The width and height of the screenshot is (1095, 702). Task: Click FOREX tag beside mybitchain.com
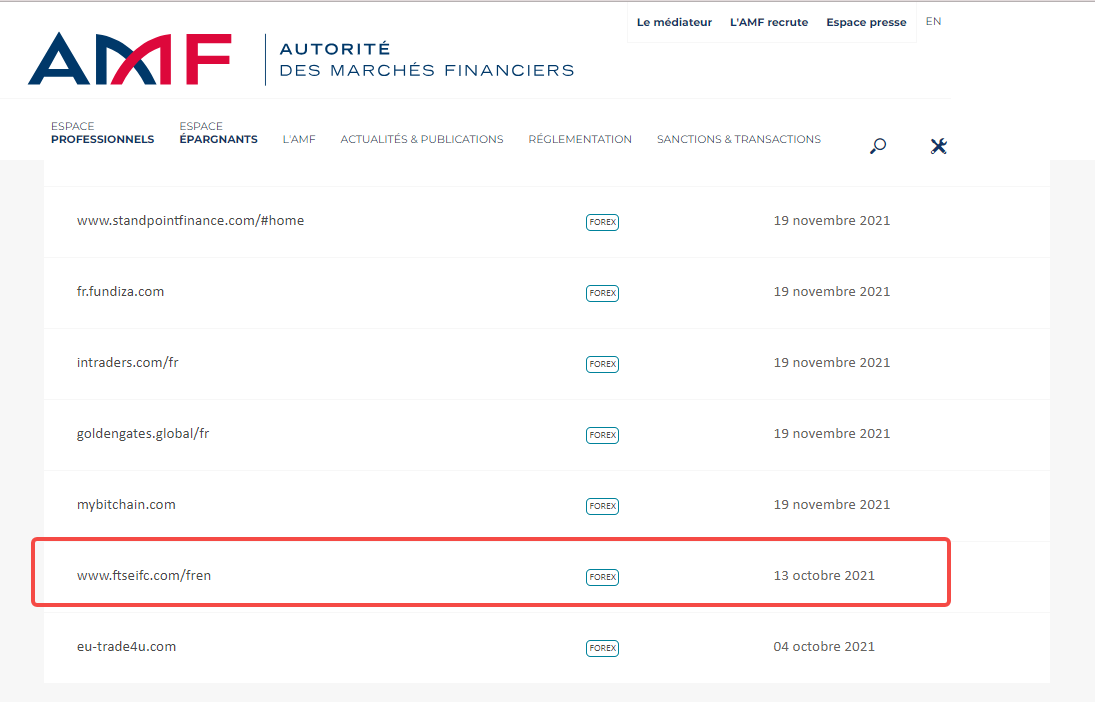pyautogui.click(x=602, y=506)
